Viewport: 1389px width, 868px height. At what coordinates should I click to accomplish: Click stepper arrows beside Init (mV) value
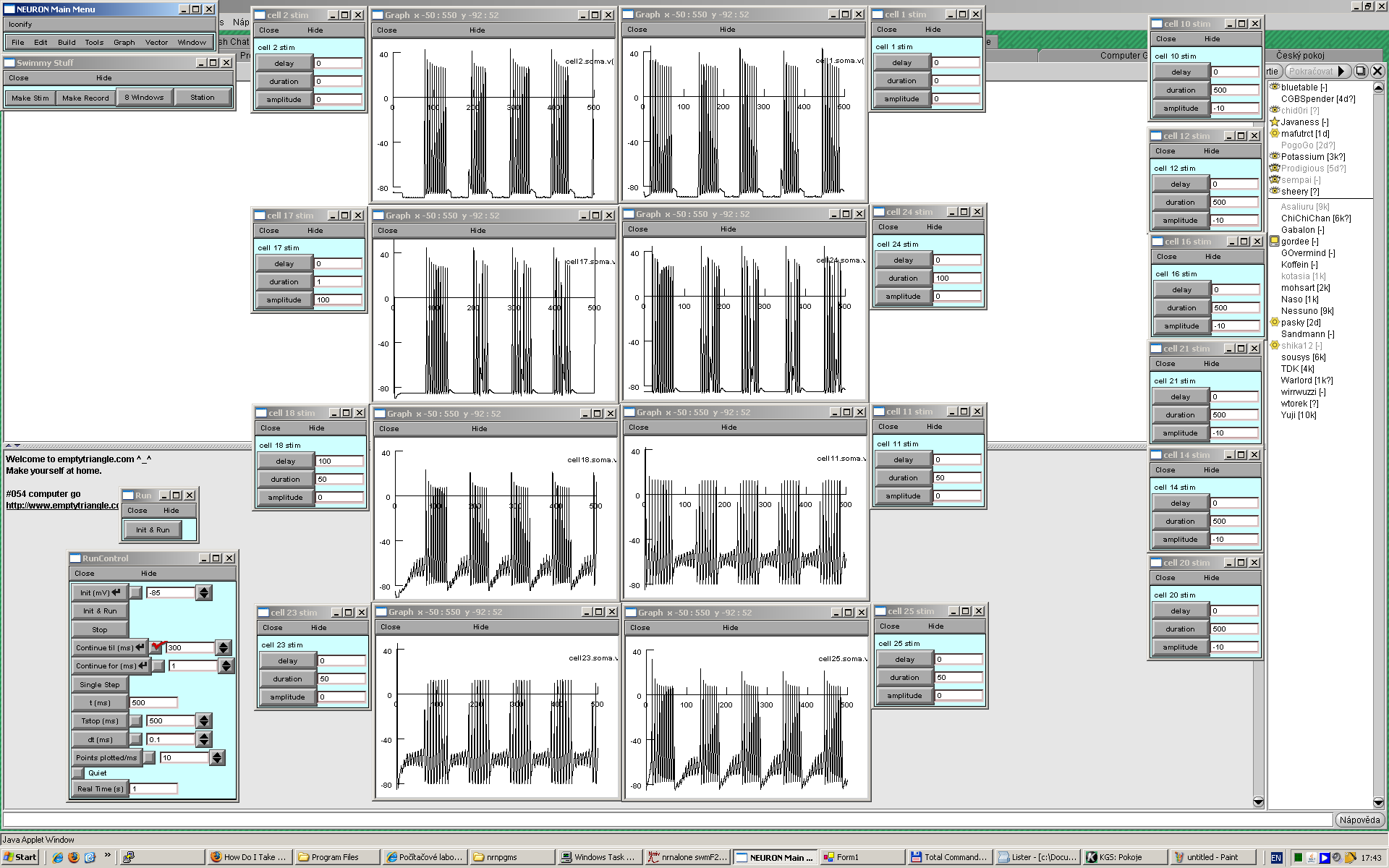point(204,592)
